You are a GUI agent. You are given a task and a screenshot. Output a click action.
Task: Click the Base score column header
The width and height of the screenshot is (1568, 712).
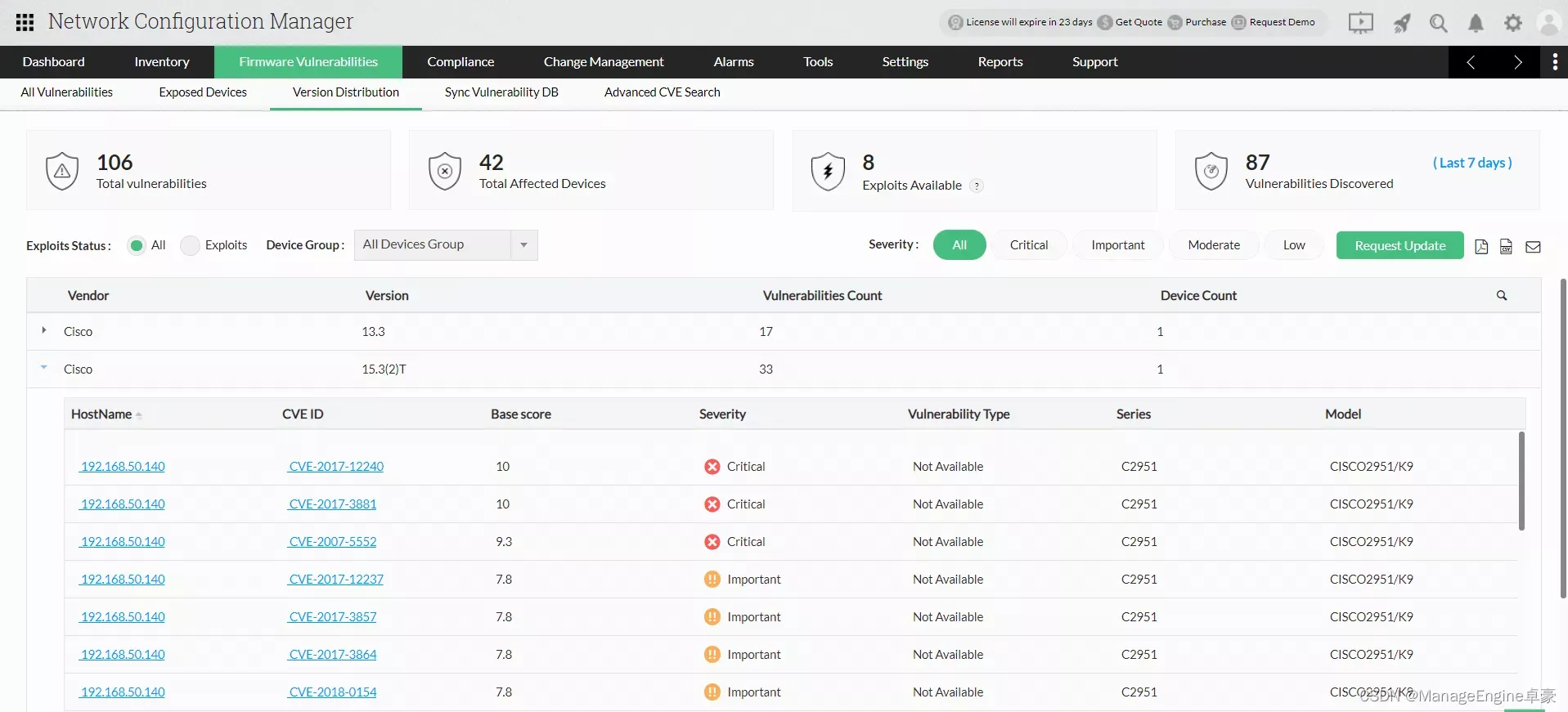pos(521,414)
